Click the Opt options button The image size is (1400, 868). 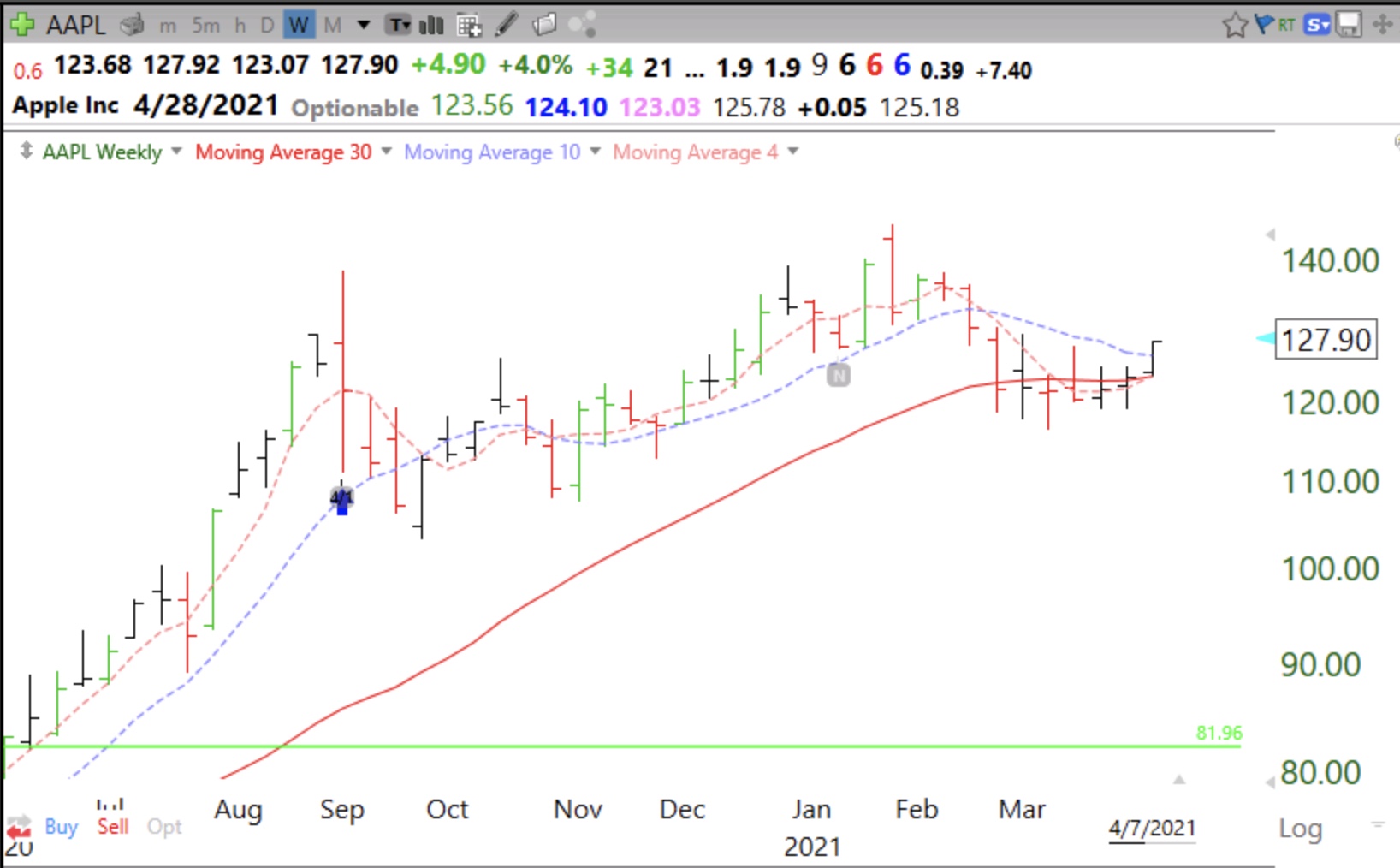pos(164,827)
